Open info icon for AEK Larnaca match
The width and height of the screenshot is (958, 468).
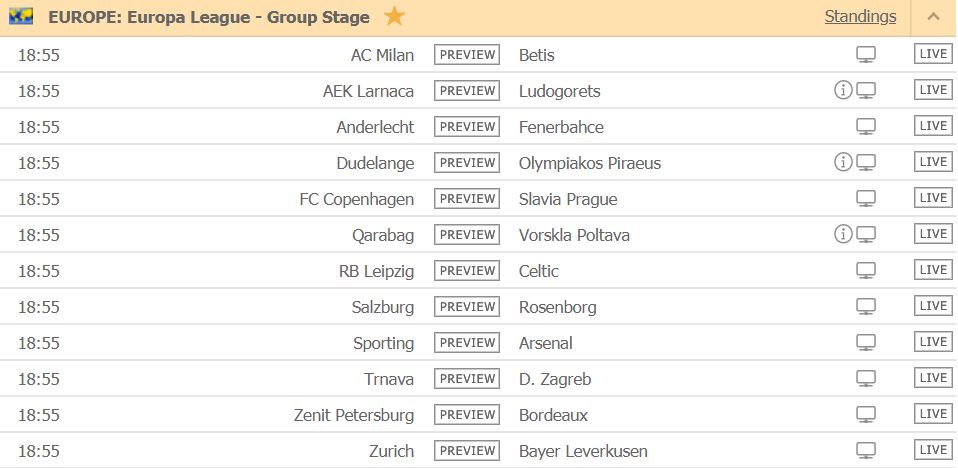[843, 91]
